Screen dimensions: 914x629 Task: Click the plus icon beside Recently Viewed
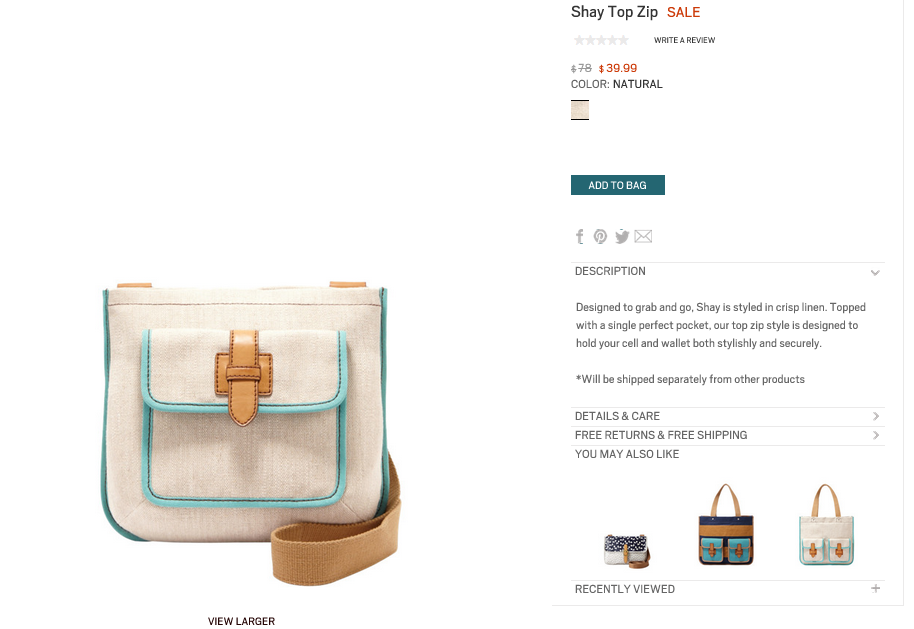(x=875, y=588)
